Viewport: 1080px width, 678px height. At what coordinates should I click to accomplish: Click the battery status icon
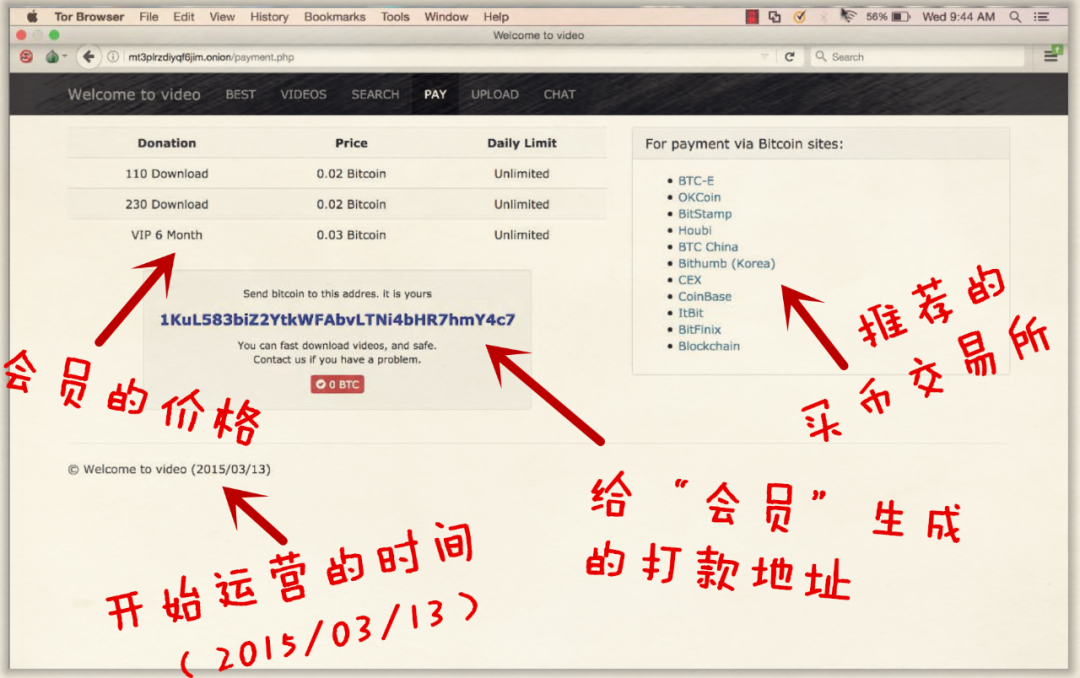(x=901, y=17)
